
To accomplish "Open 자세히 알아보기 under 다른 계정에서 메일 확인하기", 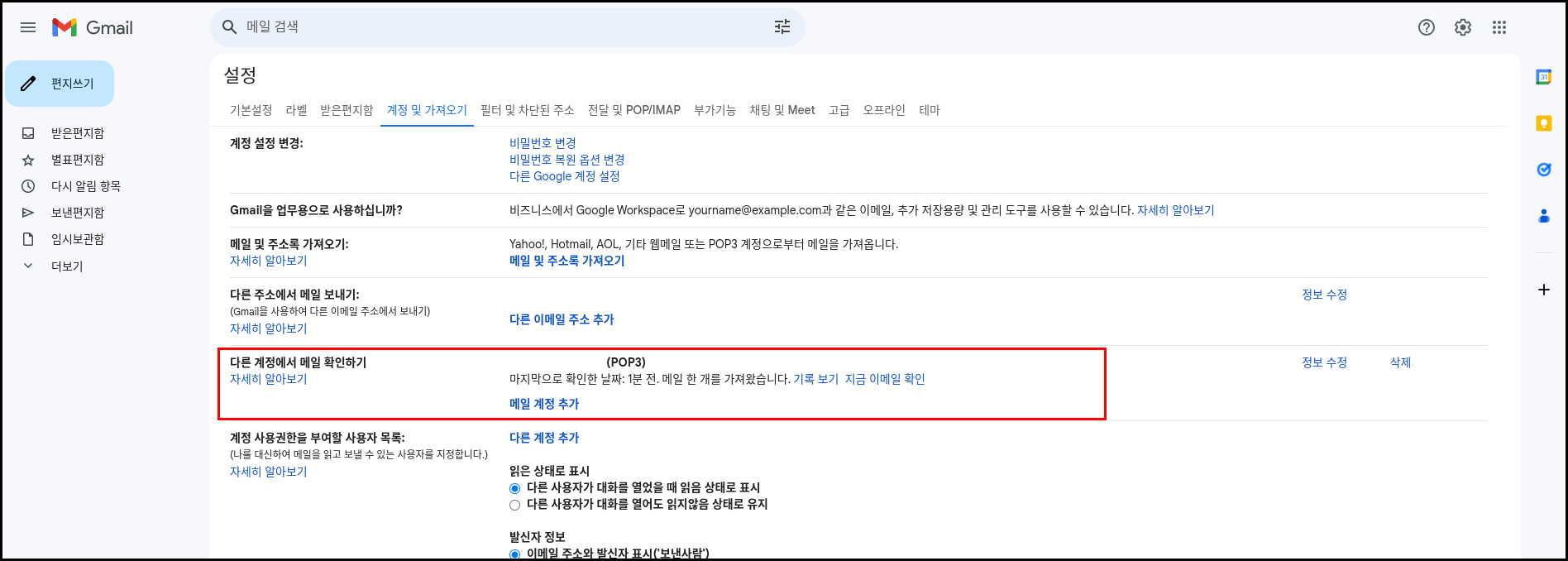I will (x=268, y=379).
